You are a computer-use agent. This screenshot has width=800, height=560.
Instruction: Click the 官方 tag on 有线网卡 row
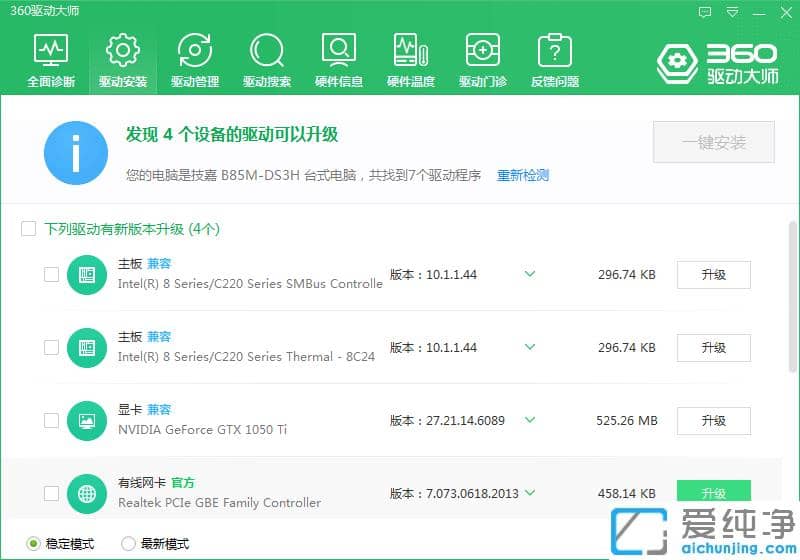coord(183,482)
